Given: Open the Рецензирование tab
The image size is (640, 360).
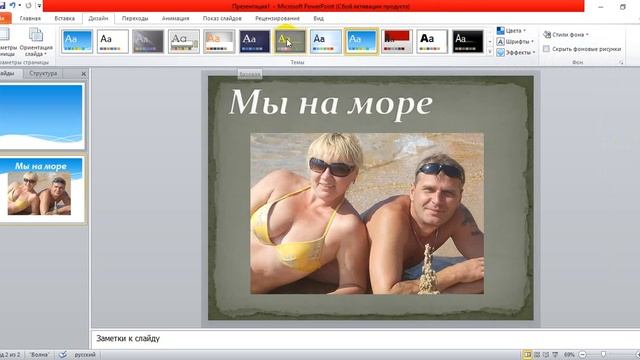Looking at the screenshot, I should (x=278, y=18).
